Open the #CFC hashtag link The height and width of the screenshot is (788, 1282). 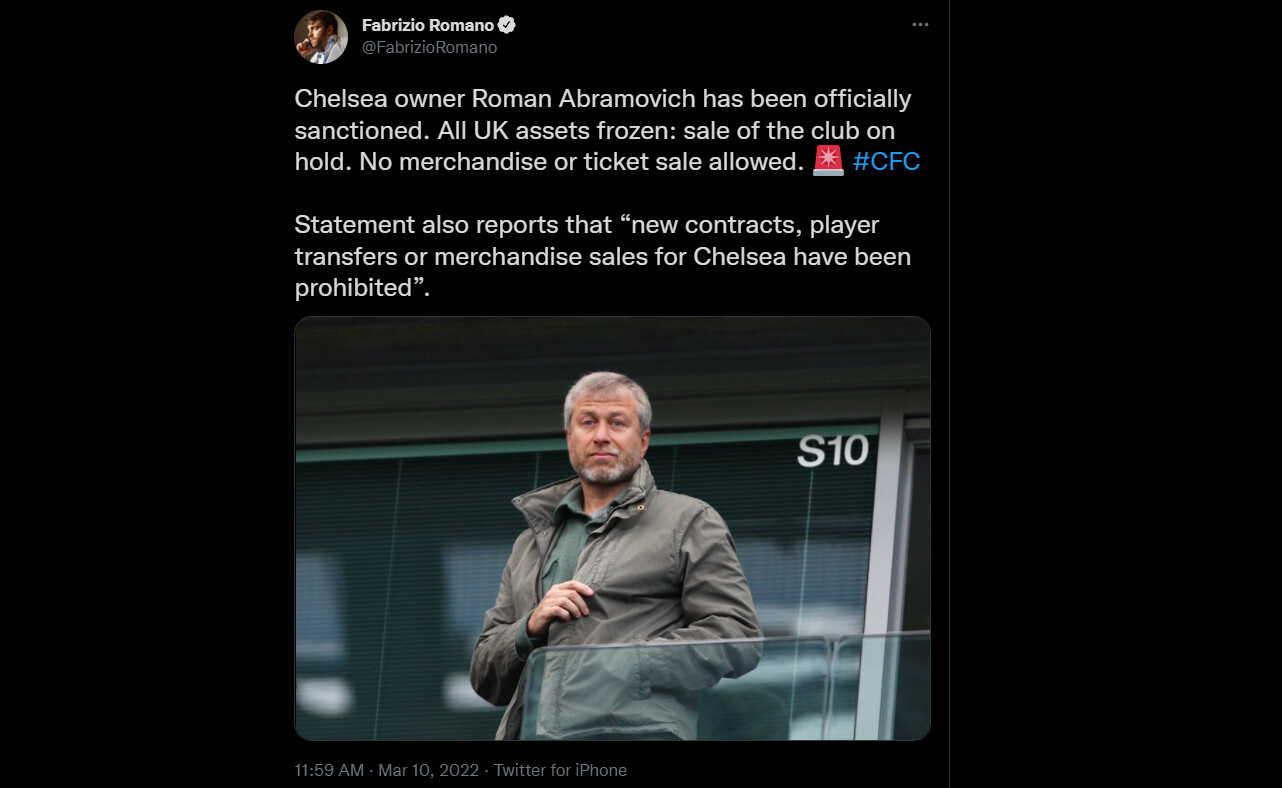click(x=886, y=162)
